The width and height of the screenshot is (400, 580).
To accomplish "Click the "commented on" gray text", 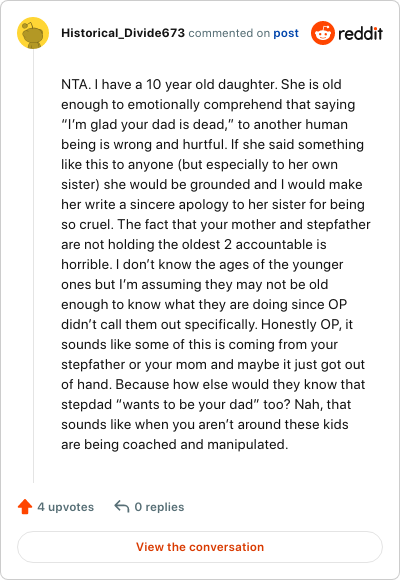I will pyautogui.click(x=229, y=33).
